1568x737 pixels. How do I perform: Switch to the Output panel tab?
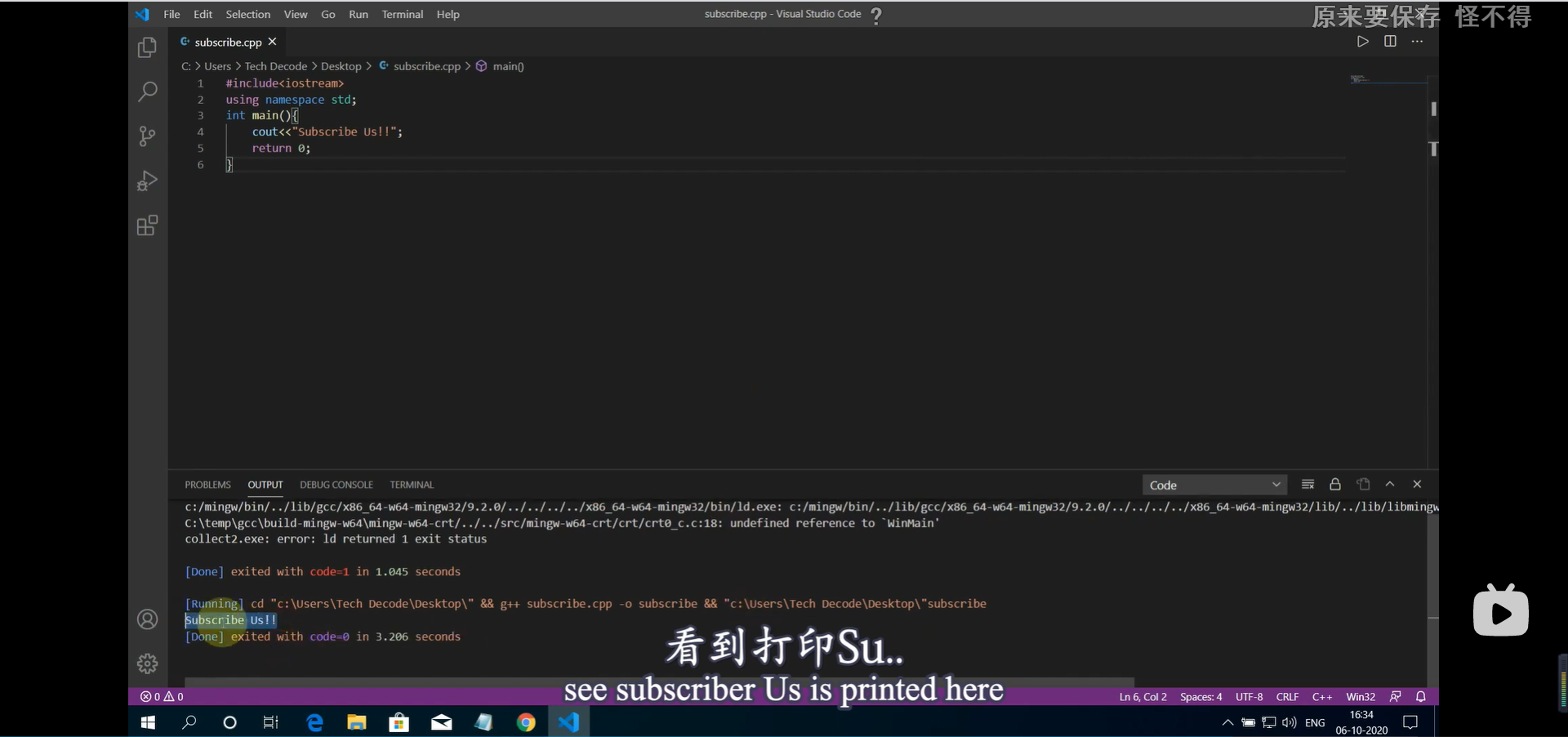265,485
